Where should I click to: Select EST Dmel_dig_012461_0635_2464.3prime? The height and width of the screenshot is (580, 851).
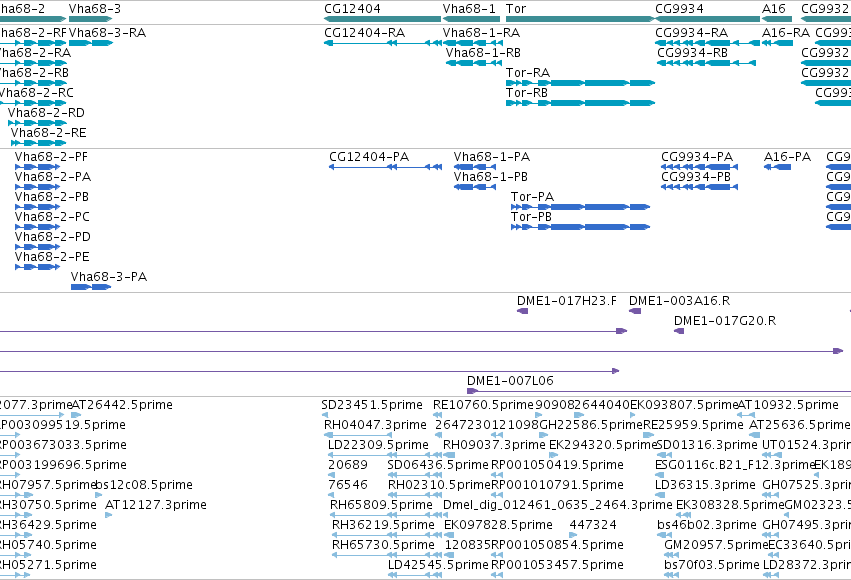[557, 506]
